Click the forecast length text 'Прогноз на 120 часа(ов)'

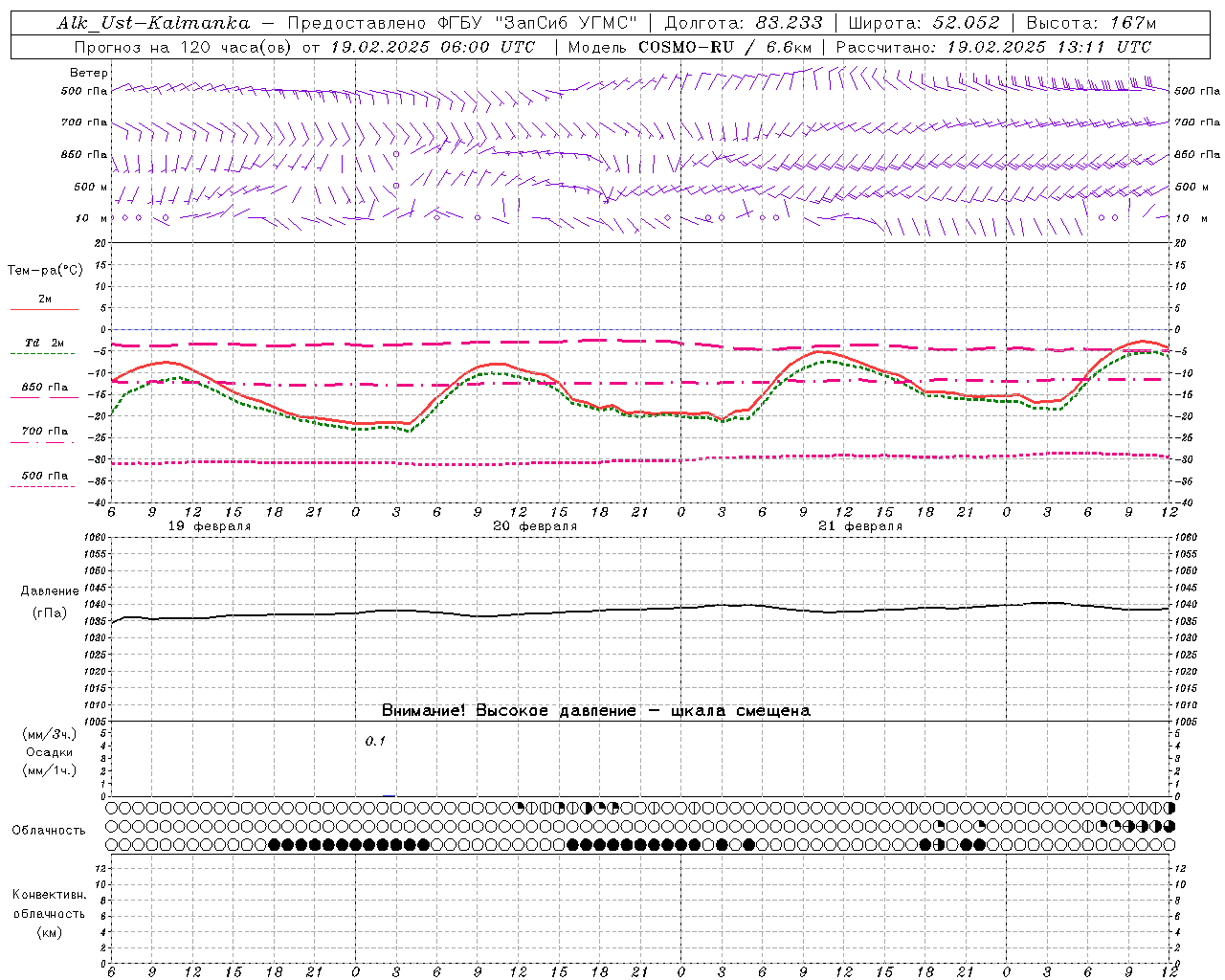click(185, 47)
